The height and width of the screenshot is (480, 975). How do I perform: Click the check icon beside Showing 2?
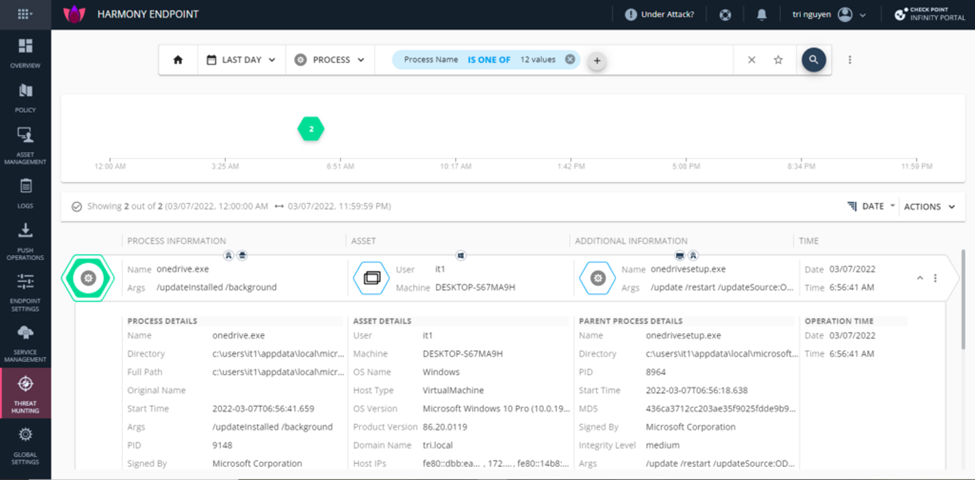pos(76,206)
